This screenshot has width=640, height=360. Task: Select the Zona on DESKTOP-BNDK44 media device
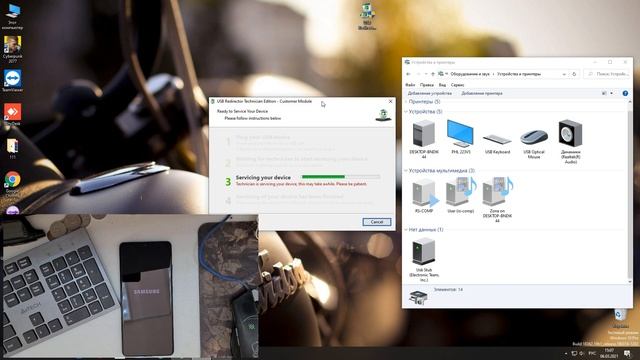pyautogui.click(x=497, y=200)
